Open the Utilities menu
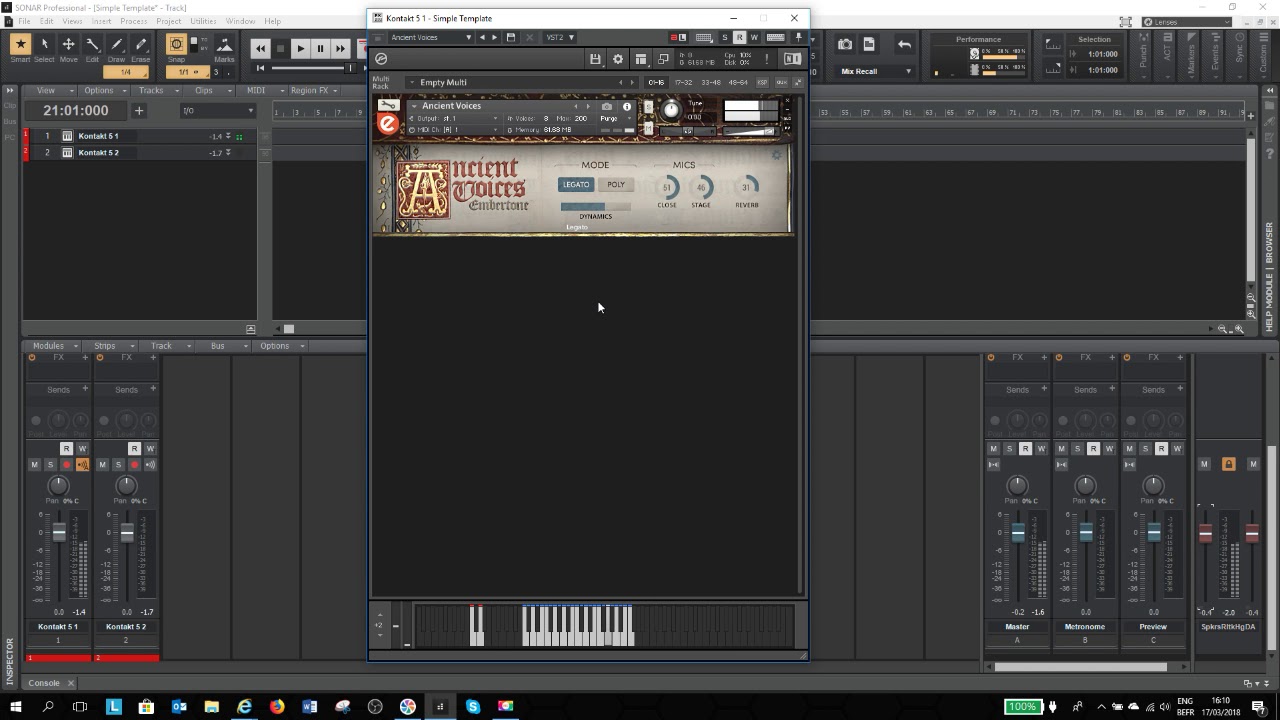The image size is (1280, 720). click(203, 21)
